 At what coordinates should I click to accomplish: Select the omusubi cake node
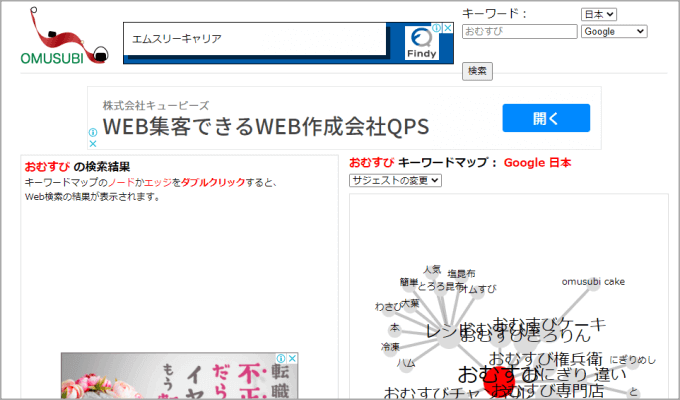(593, 282)
